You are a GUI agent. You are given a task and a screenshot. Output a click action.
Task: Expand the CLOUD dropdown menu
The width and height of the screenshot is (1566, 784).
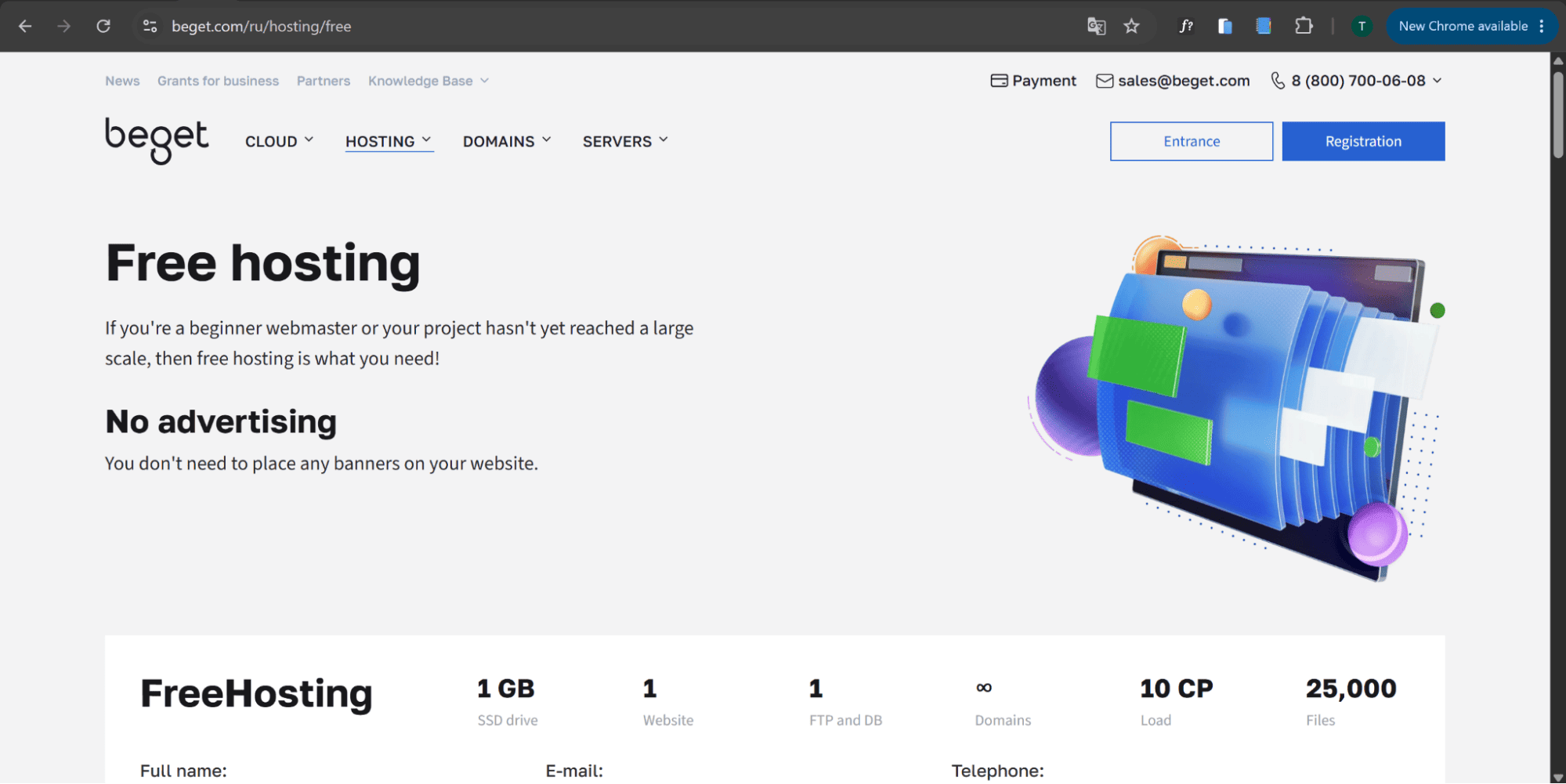(279, 141)
